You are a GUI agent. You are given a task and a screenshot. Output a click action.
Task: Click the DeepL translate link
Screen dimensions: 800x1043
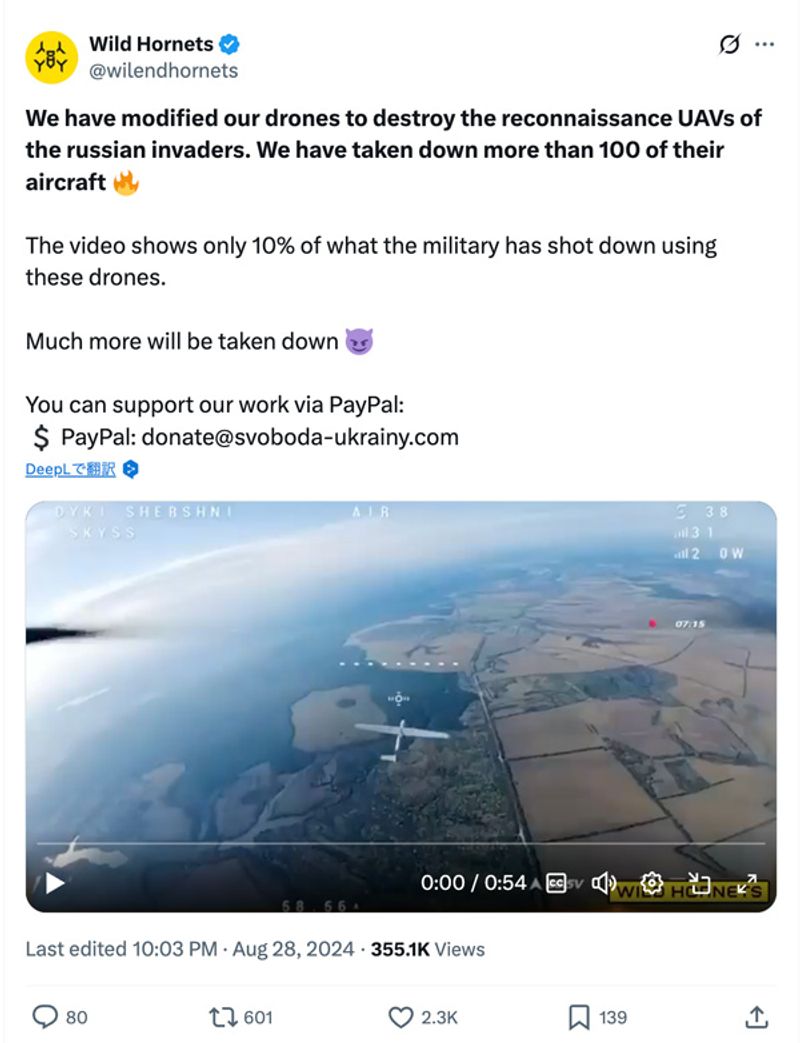pyautogui.click(x=70, y=470)
